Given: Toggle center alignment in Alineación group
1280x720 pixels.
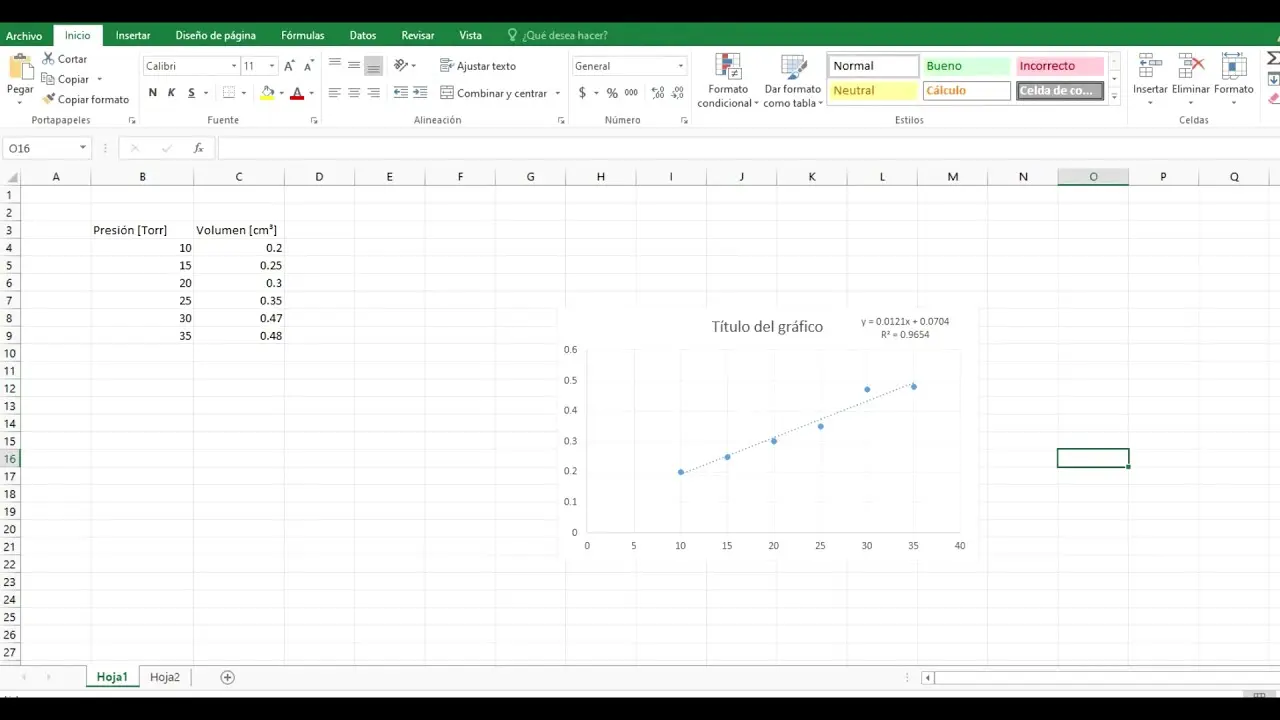Looking at the screenshot, I should click(x=352, y=92).
